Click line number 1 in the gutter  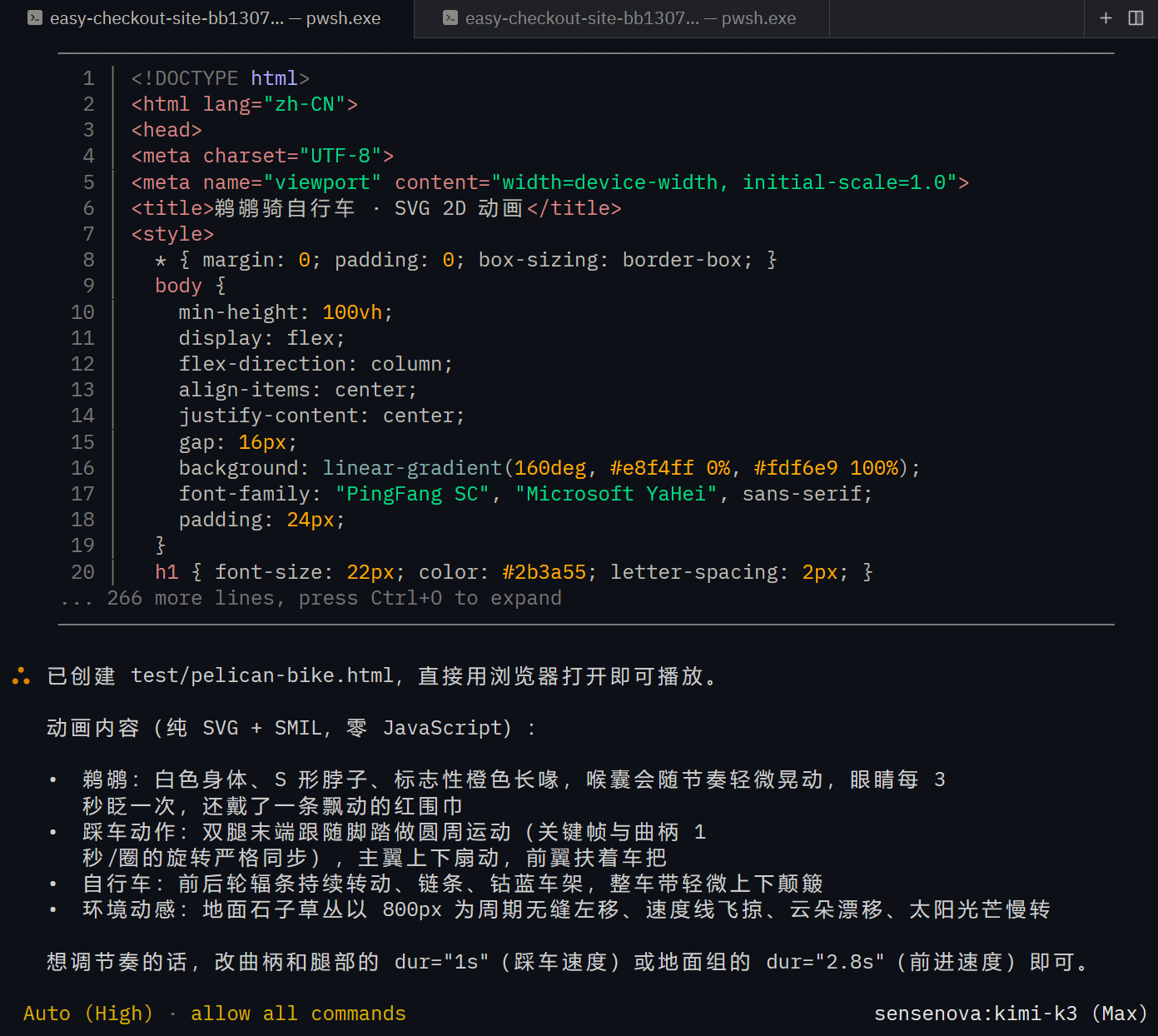89,78
